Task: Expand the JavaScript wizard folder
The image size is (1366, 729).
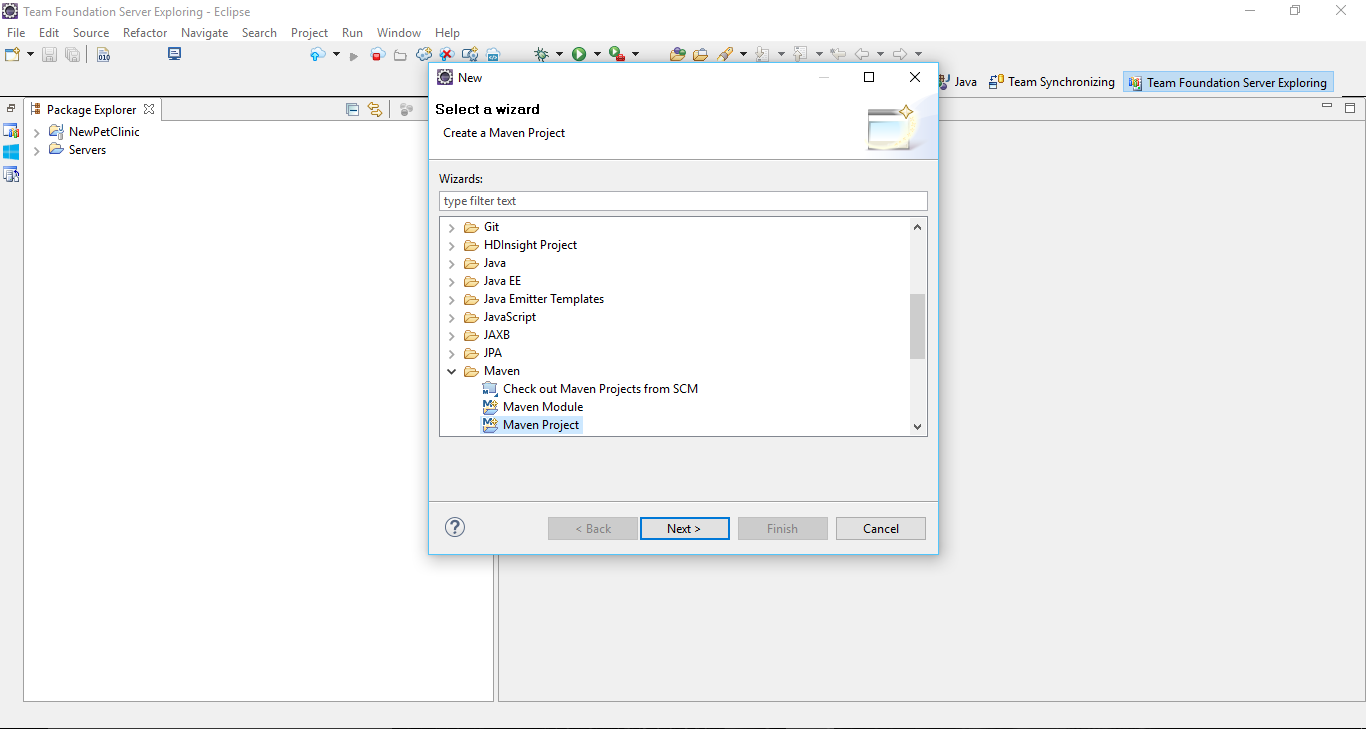Action: coord(452,317)
